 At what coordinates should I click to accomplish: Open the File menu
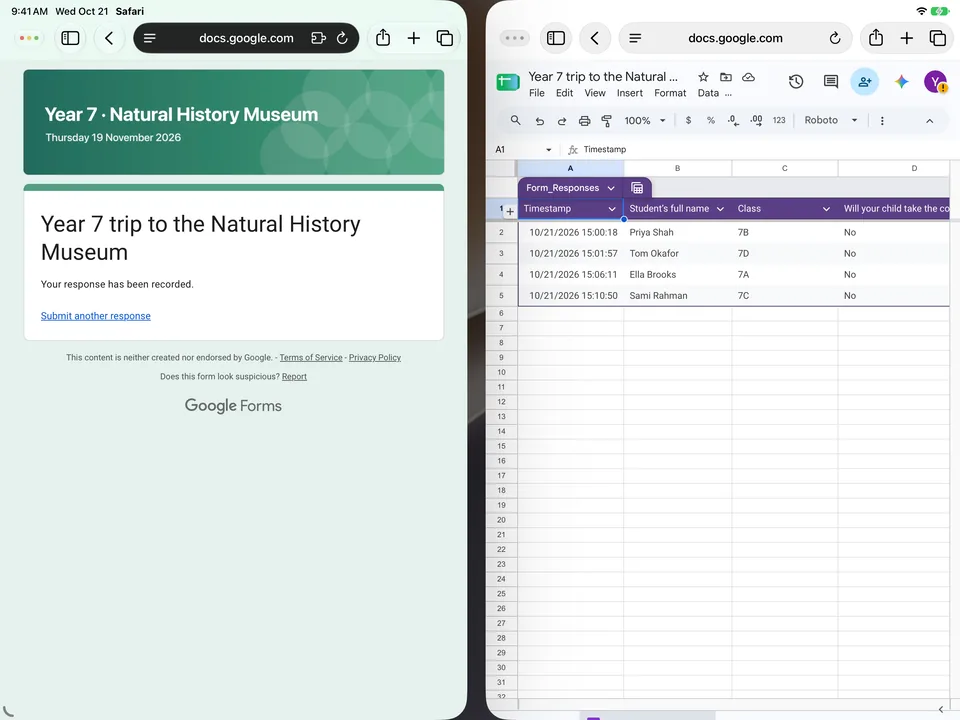536,93
